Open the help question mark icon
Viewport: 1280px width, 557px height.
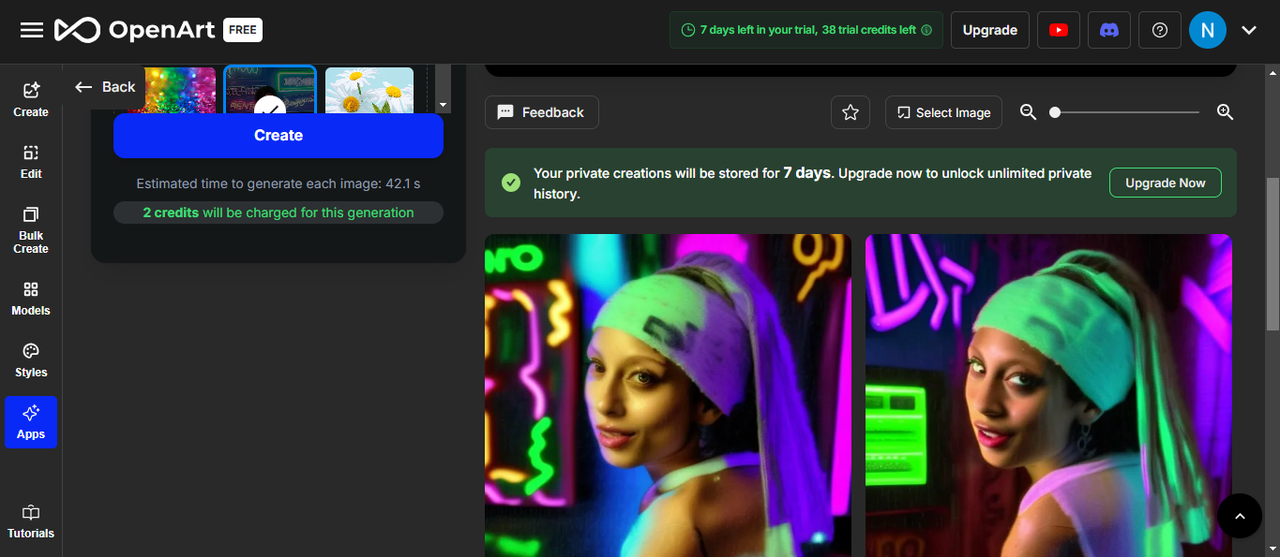(1160, 30)
